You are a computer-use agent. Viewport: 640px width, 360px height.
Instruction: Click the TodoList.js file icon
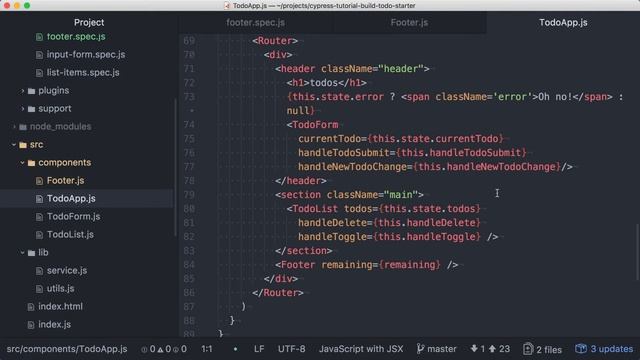point(39,235)
